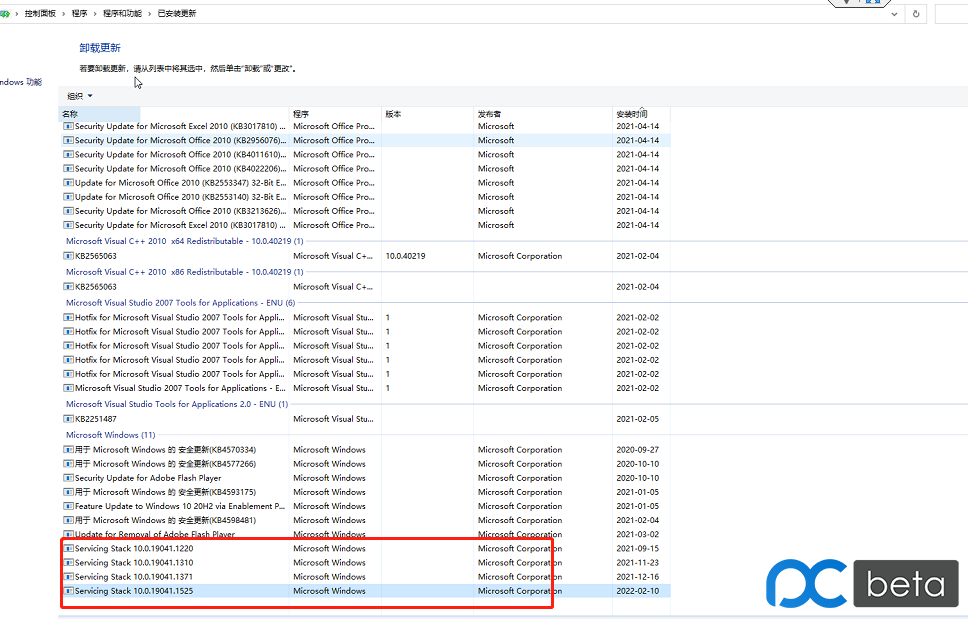This screenshot has height=619, width=968.
Task: Click install date 2021-02-05
Action: tap(637, 419)
